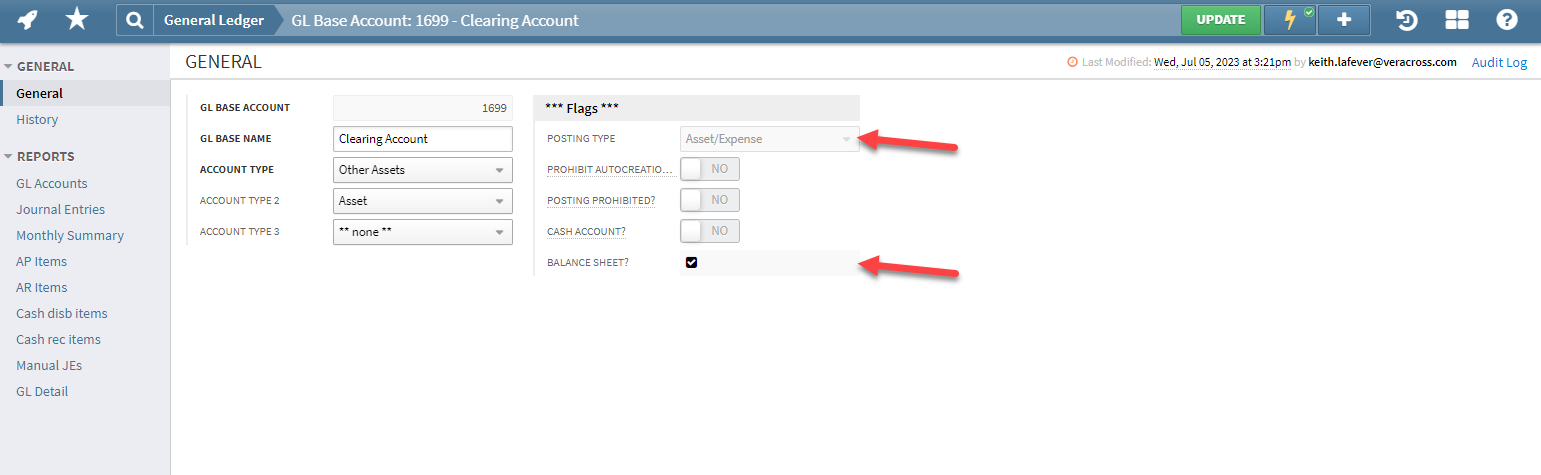Image resolution: width=1541 pixels, height=475 pixels.
Task: Open favorites with the star icon
Action: pos(77,20)
